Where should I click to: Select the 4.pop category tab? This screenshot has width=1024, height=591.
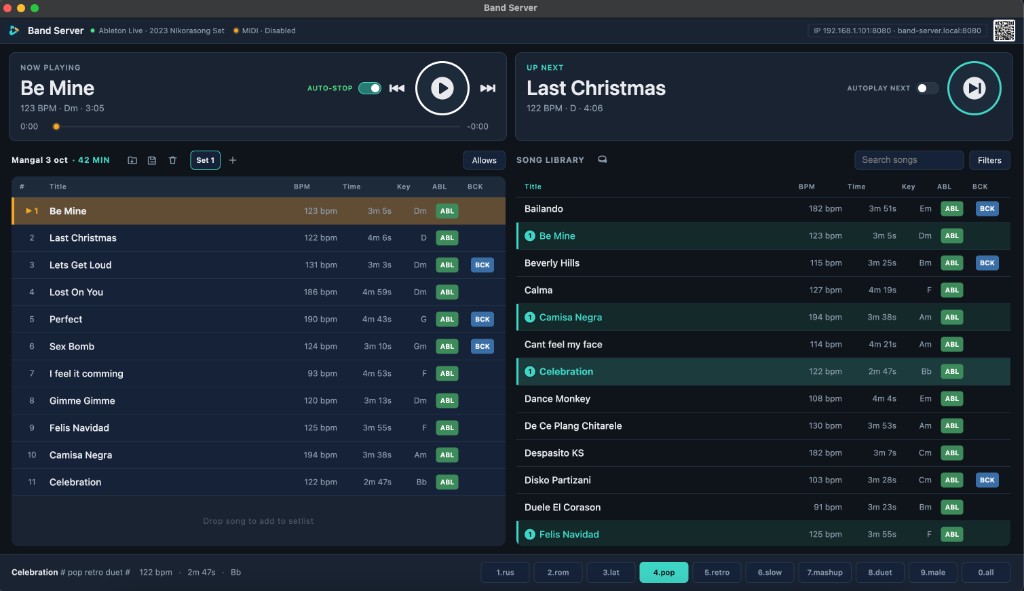point(664,572)
